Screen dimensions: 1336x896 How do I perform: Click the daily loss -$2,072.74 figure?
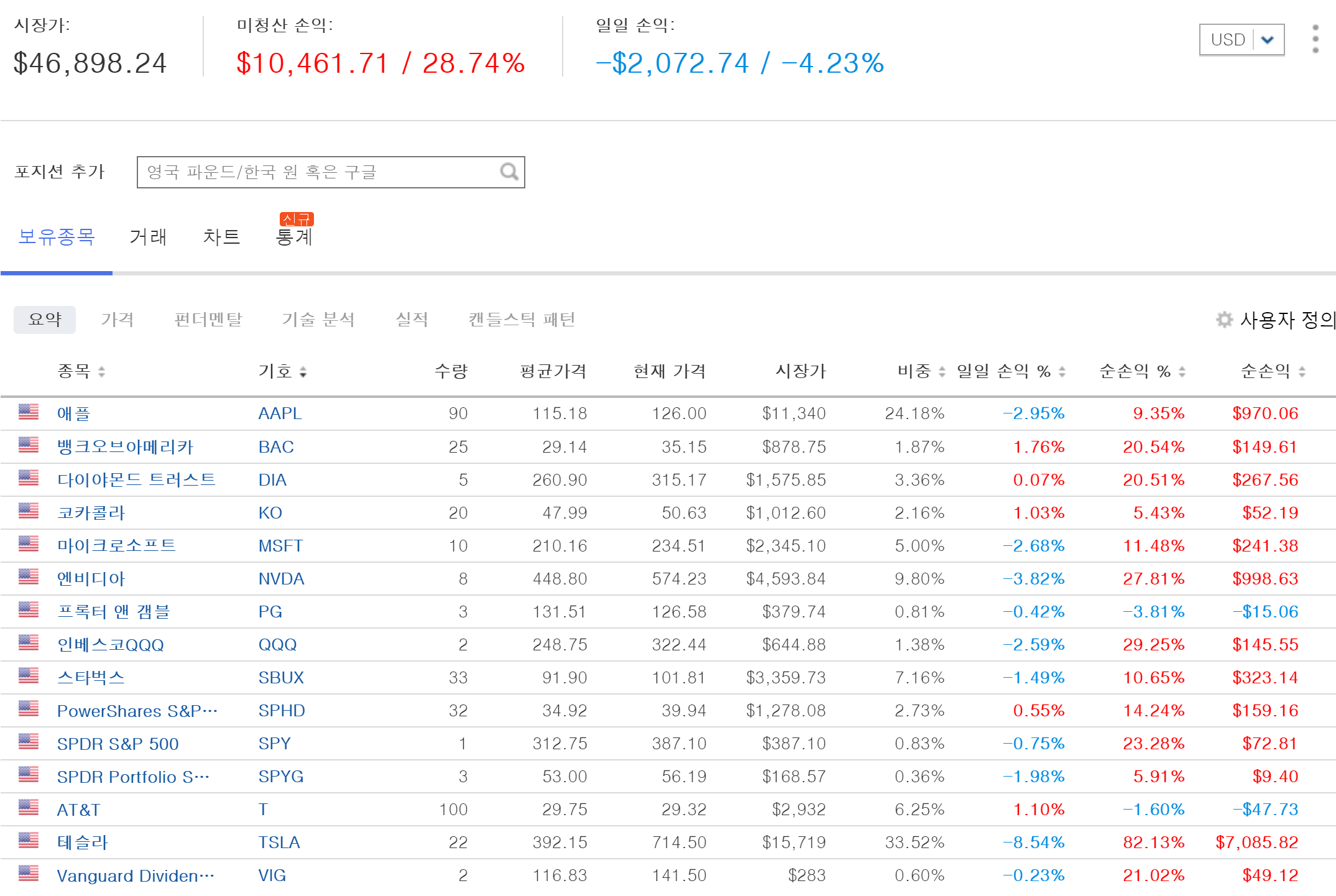click(x=672, y=63)
